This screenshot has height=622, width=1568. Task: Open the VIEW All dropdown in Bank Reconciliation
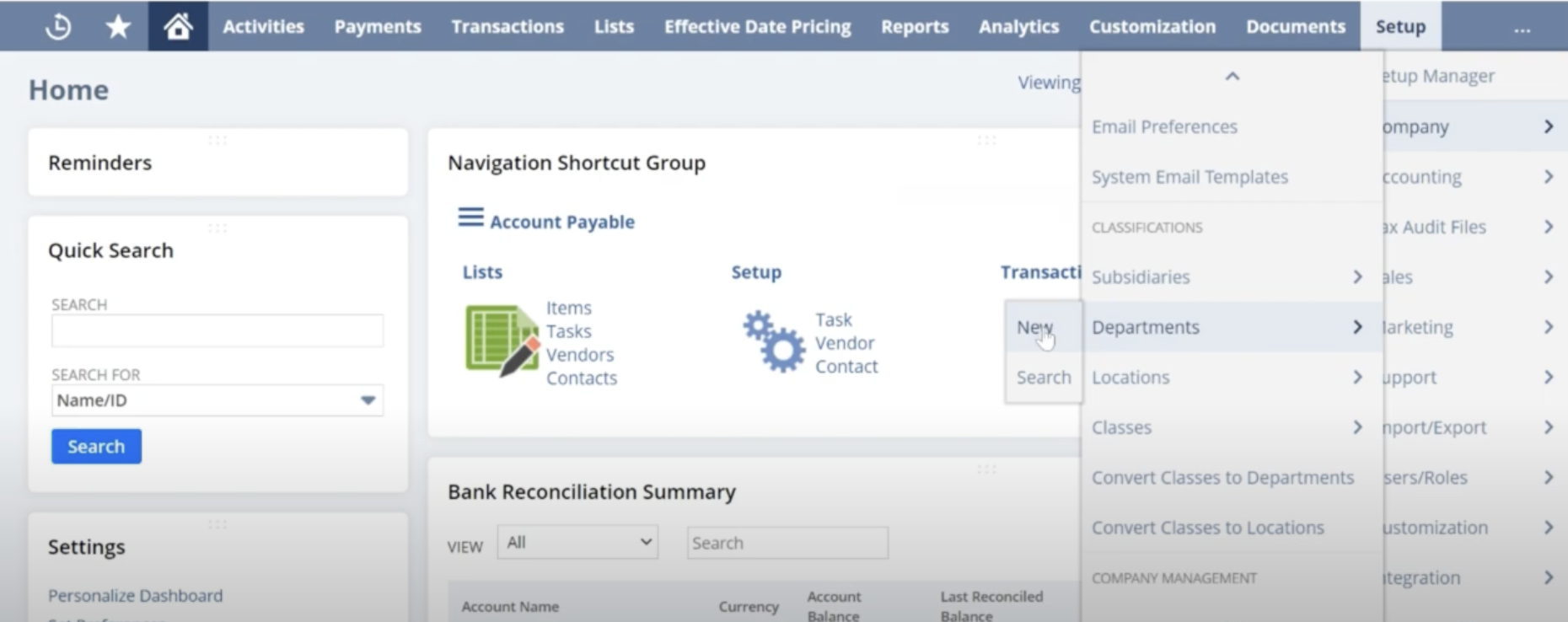(577, 542)
